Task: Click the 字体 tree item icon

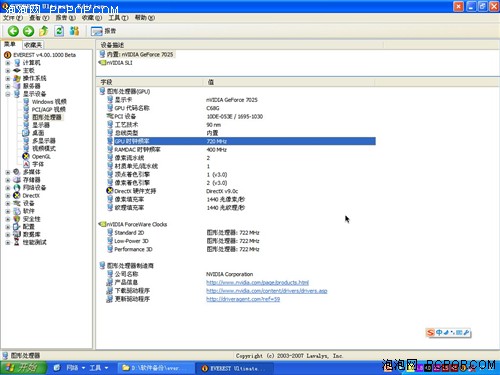Action: [26, 164]
